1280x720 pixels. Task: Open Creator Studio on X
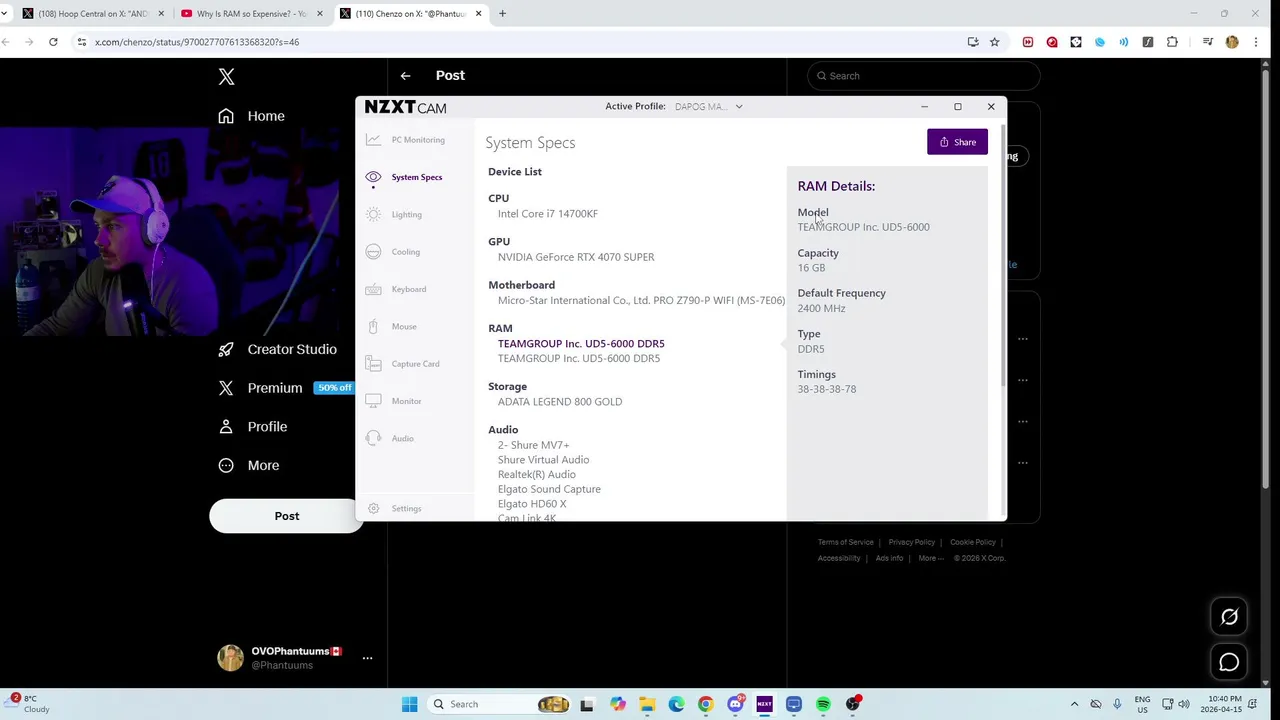pos(278,349)
